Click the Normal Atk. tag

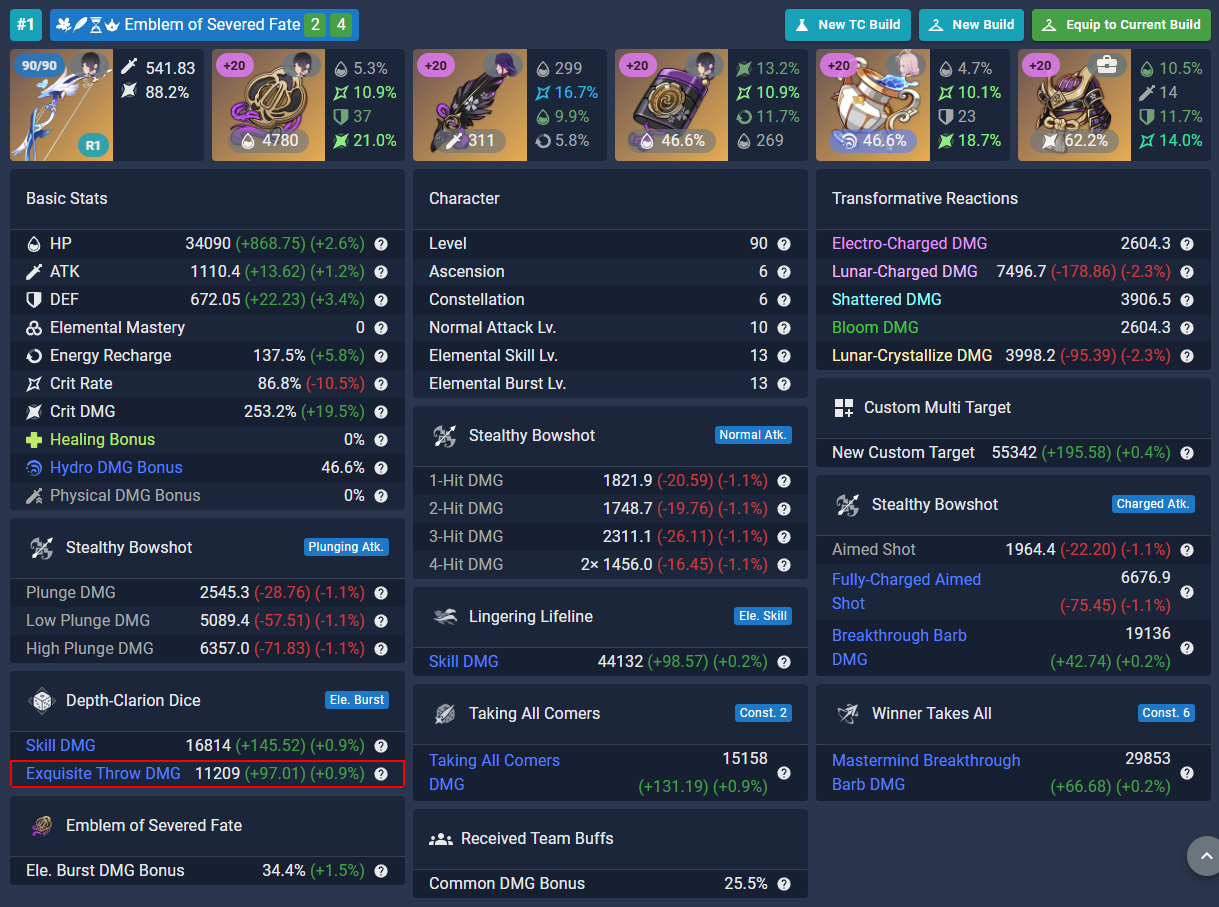(x=754, y=435)
